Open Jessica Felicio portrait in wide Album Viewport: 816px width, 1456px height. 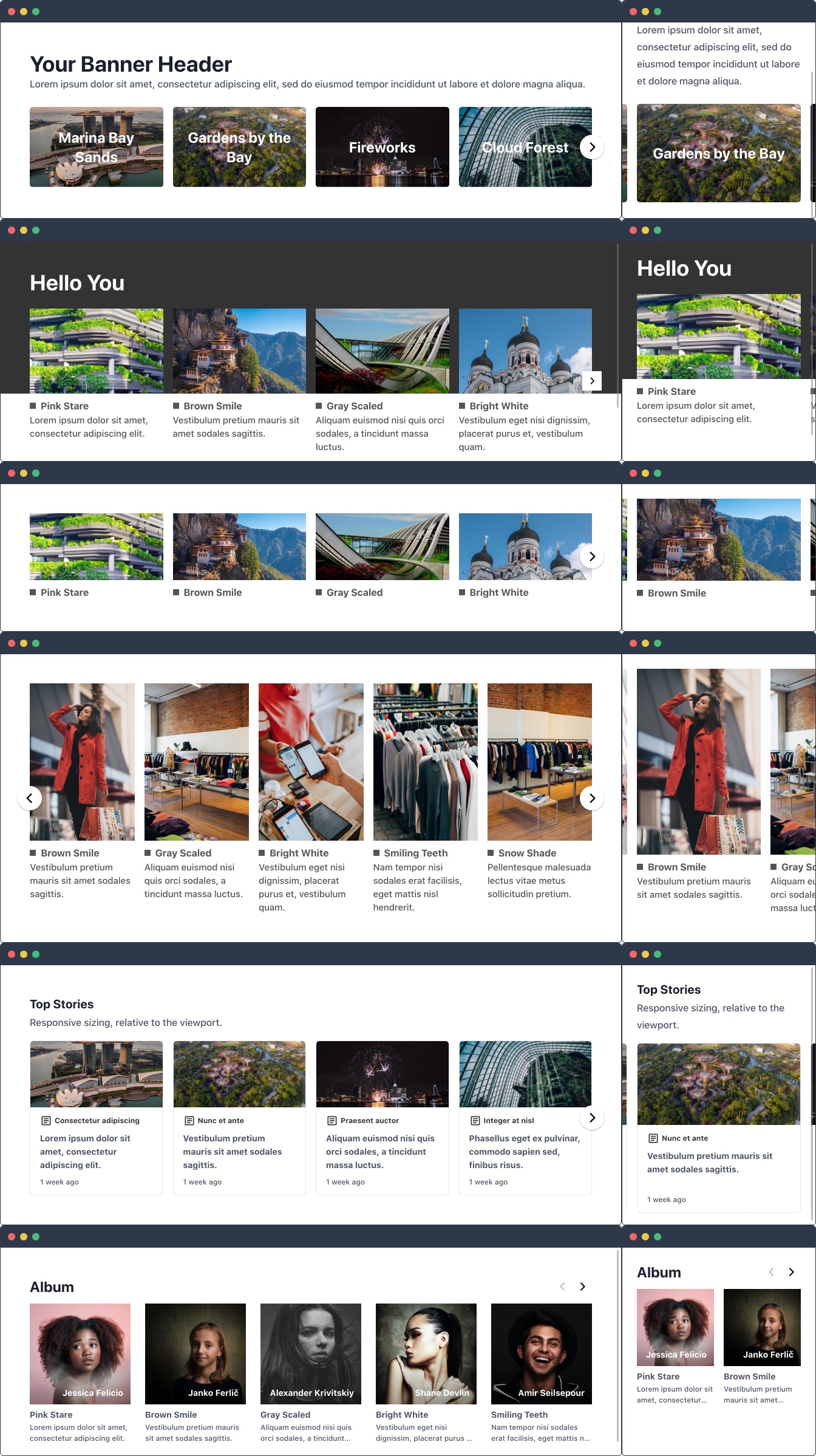click(x=80, y=1354)
